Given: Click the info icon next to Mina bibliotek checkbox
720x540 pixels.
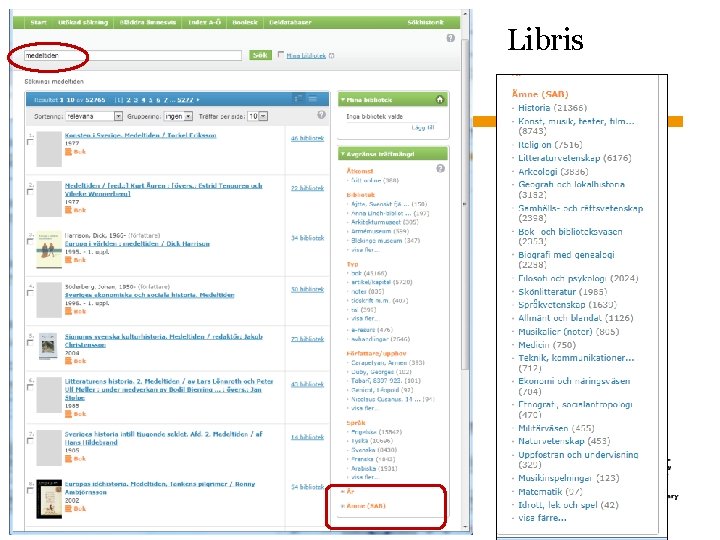Looking at the screenshot, I should (x=332, y=56).
